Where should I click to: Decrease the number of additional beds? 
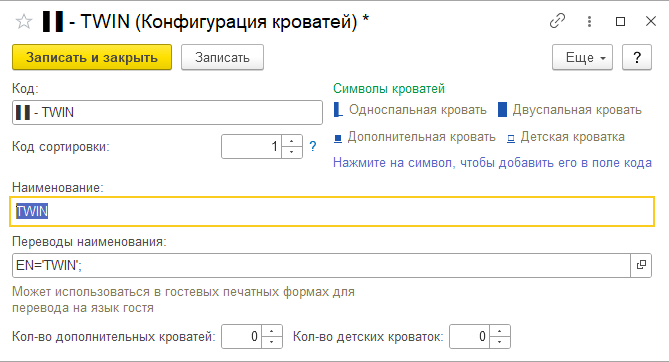pos(272,342)
